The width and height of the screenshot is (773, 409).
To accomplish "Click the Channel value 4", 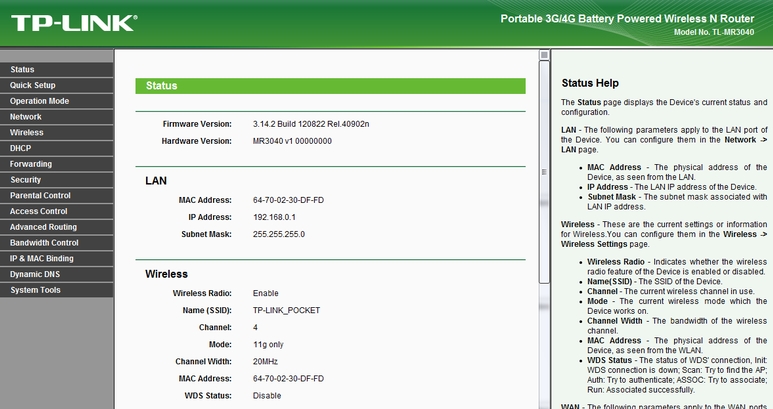I will tap(255, 327).
